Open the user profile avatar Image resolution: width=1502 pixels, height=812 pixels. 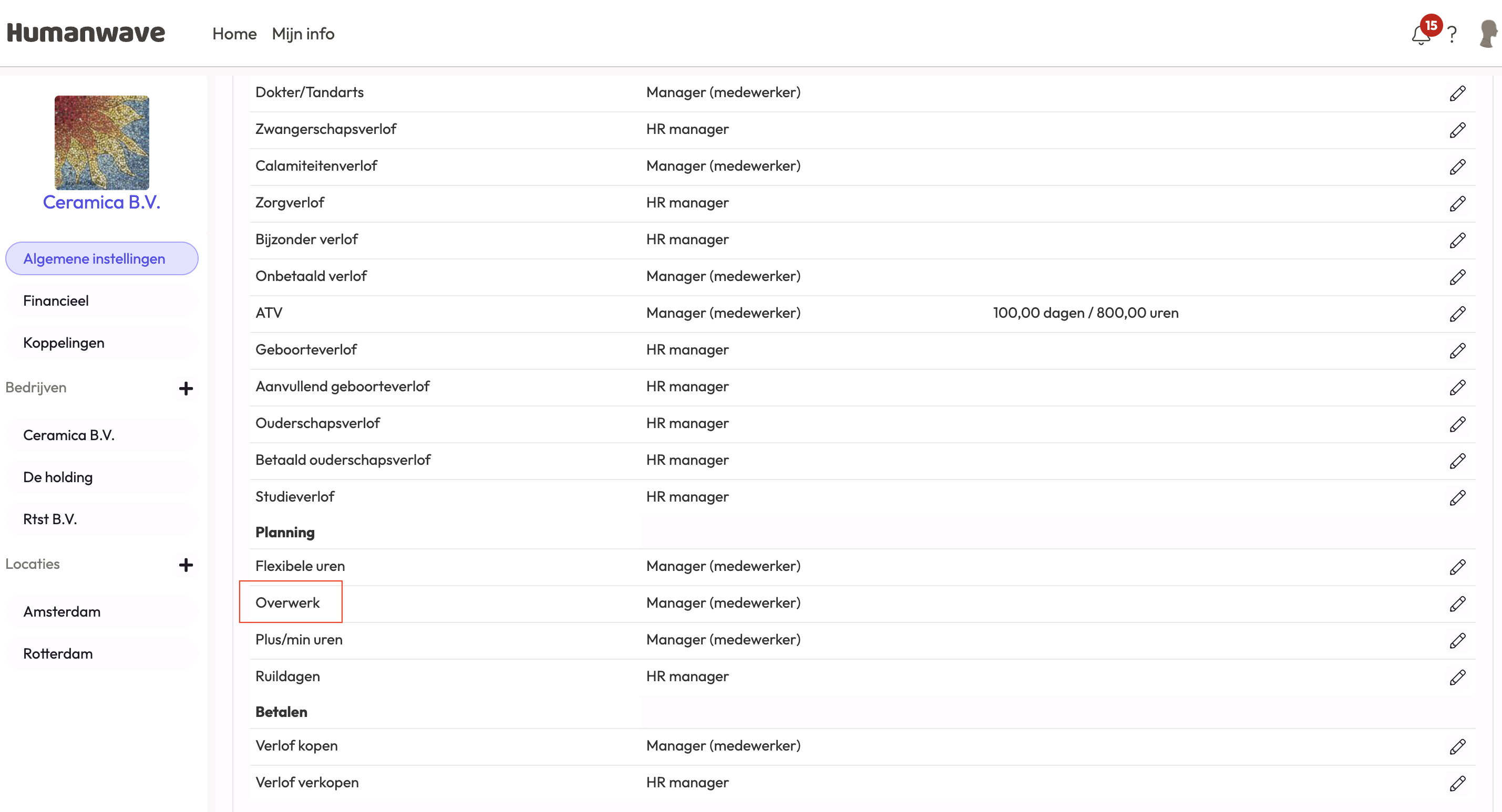(x=1488, y=34)
